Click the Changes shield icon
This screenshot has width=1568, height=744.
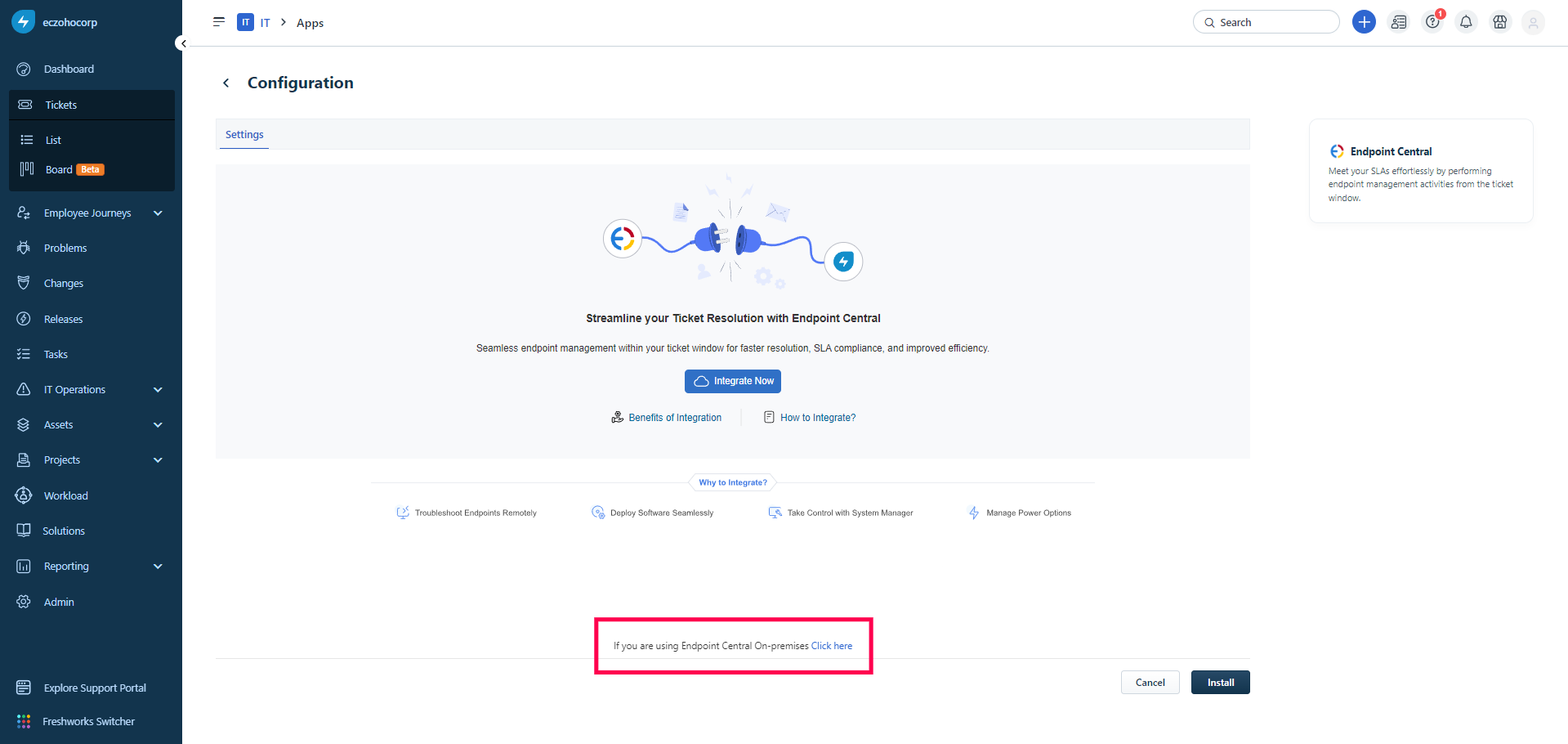[x=24, y=284]
